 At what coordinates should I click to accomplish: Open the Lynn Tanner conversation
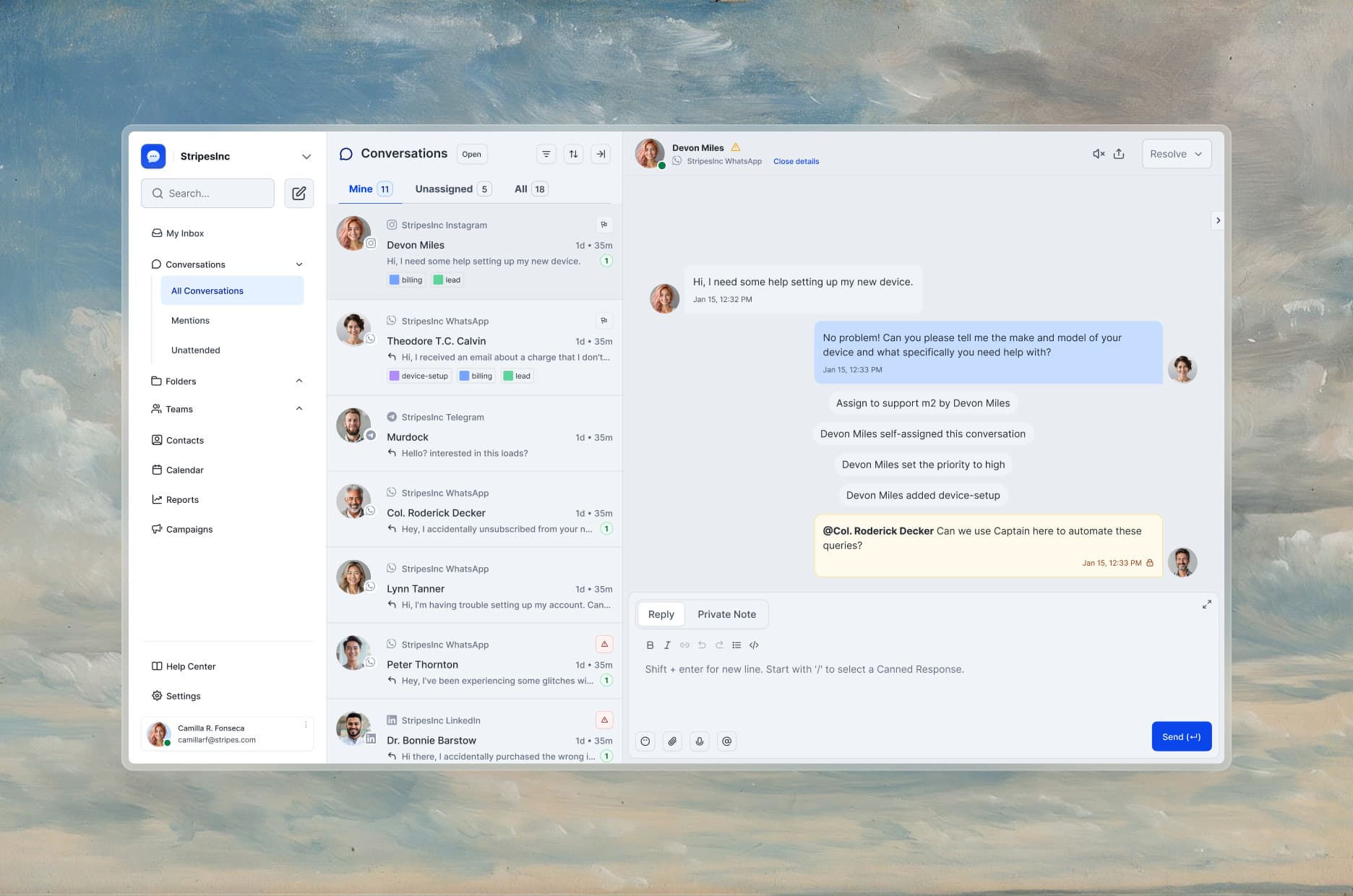click(x=474, y=585)
